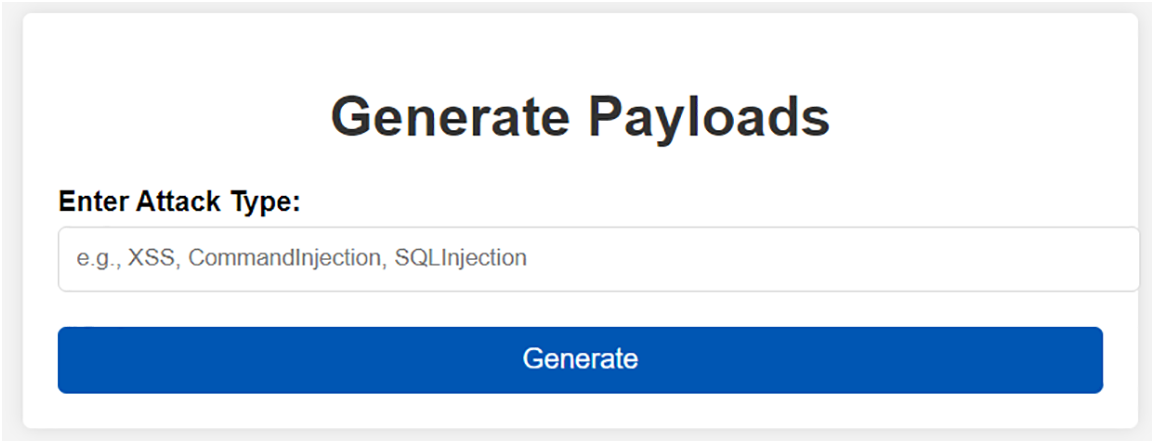Focus the Enter Attack Type input field
This screenshot has width=1155, height=444.
[598, 259]
